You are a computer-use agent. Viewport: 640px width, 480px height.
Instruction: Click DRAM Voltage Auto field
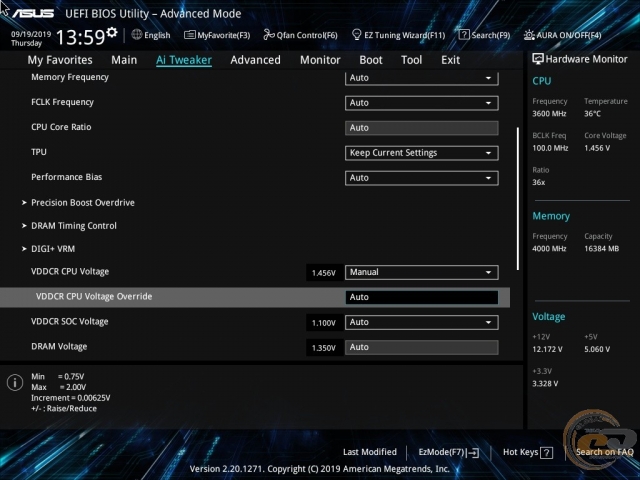coord(421,347)
